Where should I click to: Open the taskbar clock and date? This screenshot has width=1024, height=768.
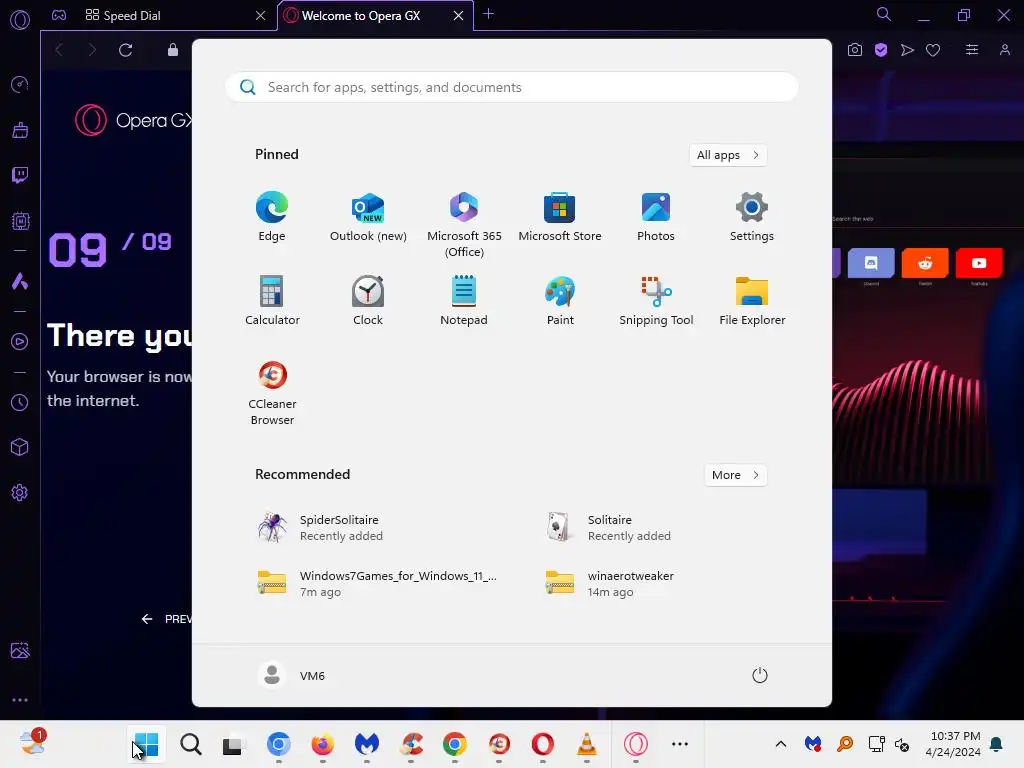953,744
